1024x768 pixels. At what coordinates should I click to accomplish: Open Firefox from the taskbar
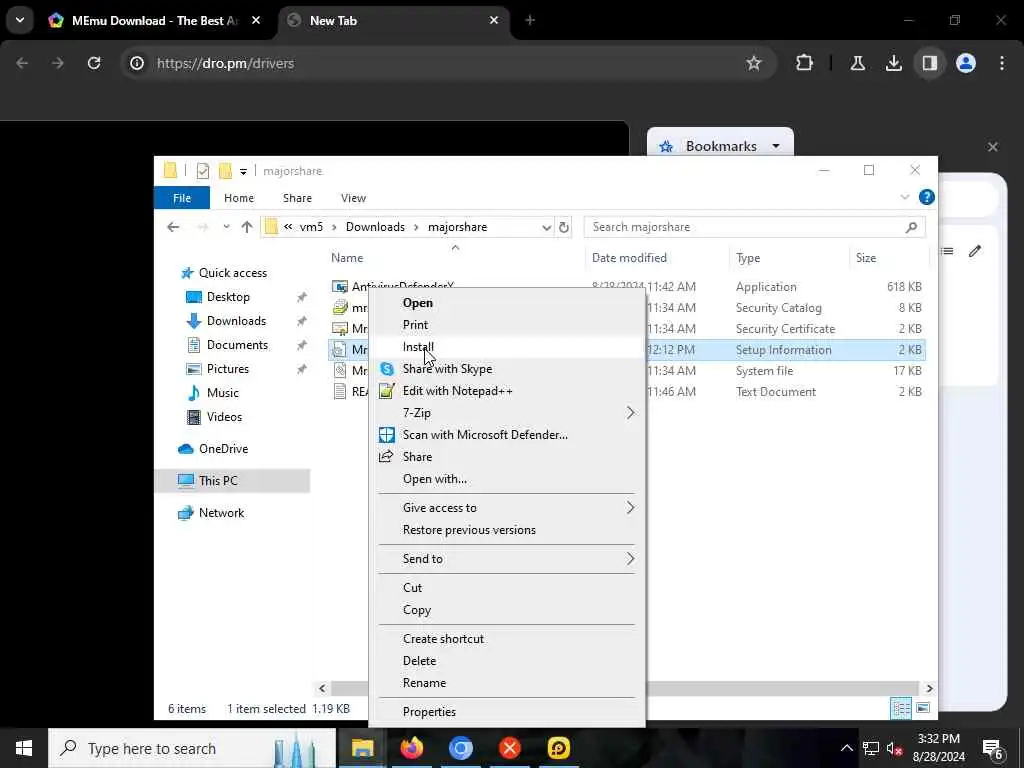411,748
